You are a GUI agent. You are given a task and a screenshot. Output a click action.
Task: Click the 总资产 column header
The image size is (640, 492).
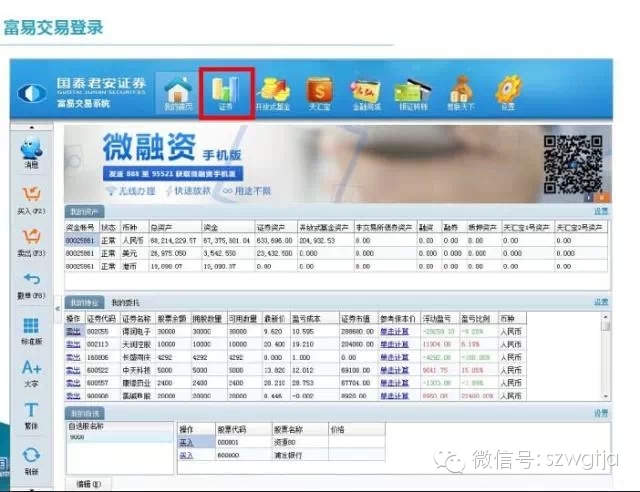(x=175, y=227)
